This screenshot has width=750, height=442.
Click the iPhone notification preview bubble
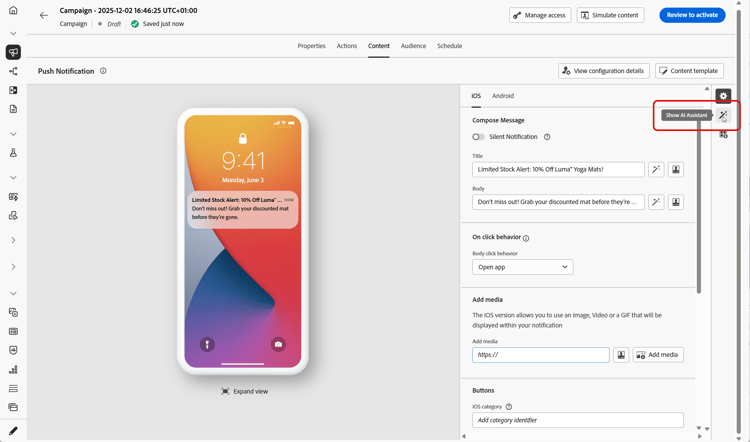(243, 210)
